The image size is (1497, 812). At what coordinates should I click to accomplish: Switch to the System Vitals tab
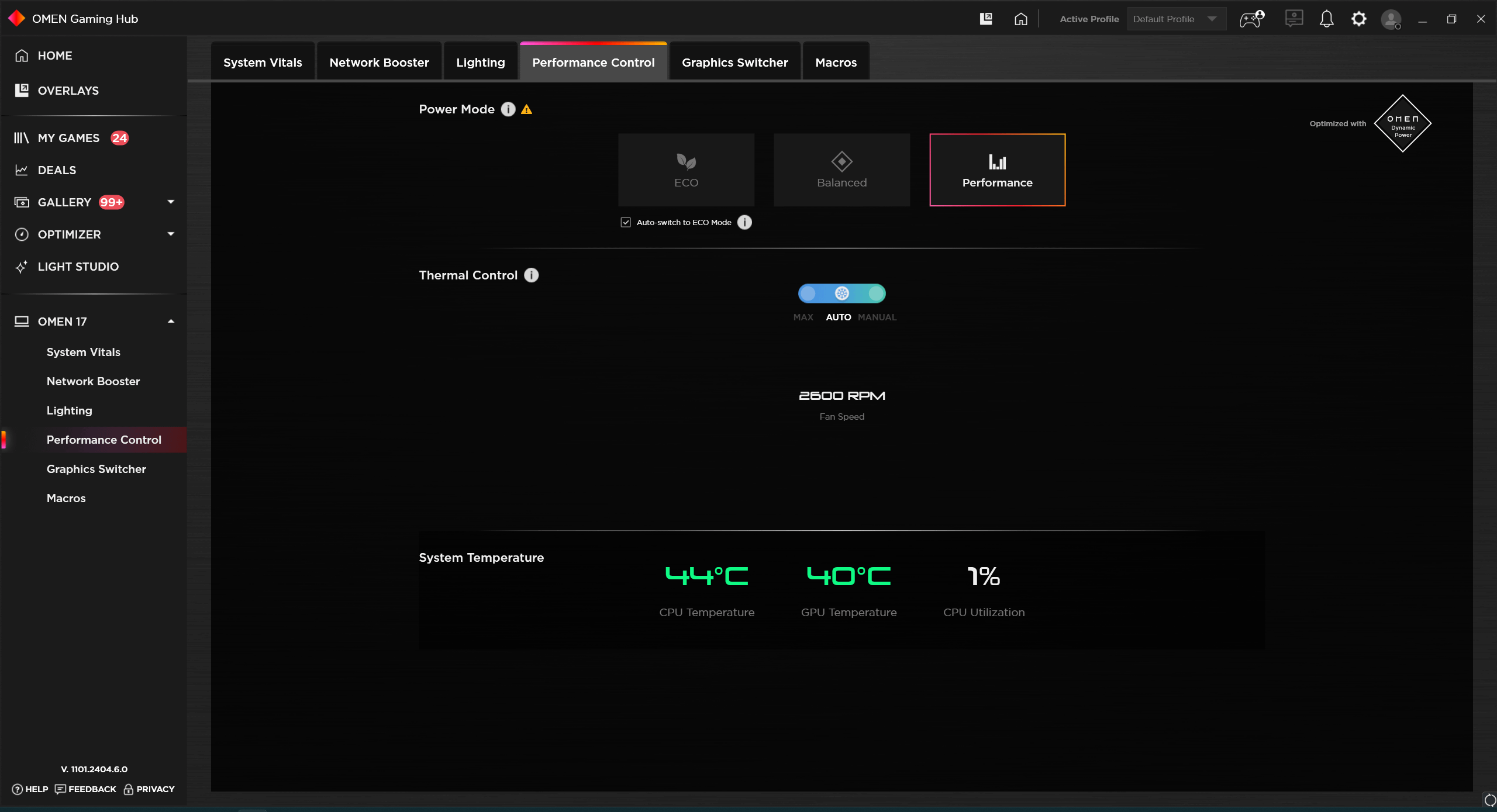click(x=263, y=62)
